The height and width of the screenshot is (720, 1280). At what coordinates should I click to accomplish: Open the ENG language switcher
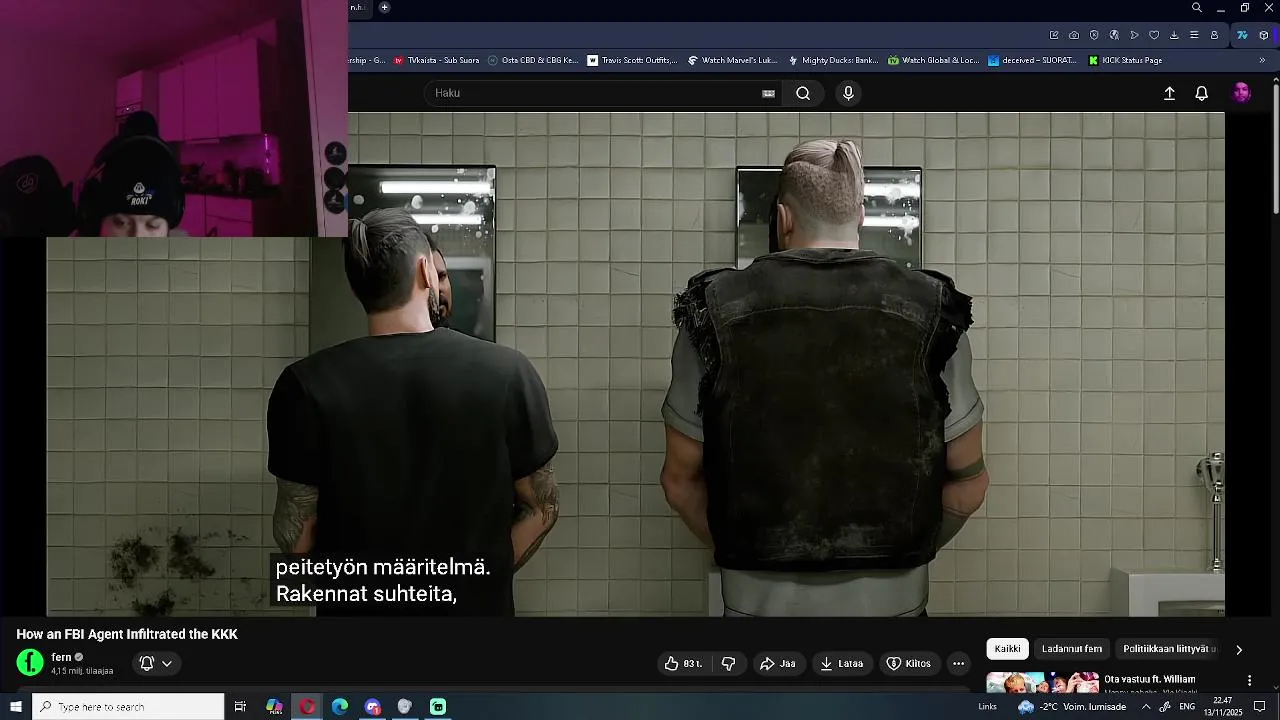pyautogui.click(x=1187, y=706)
